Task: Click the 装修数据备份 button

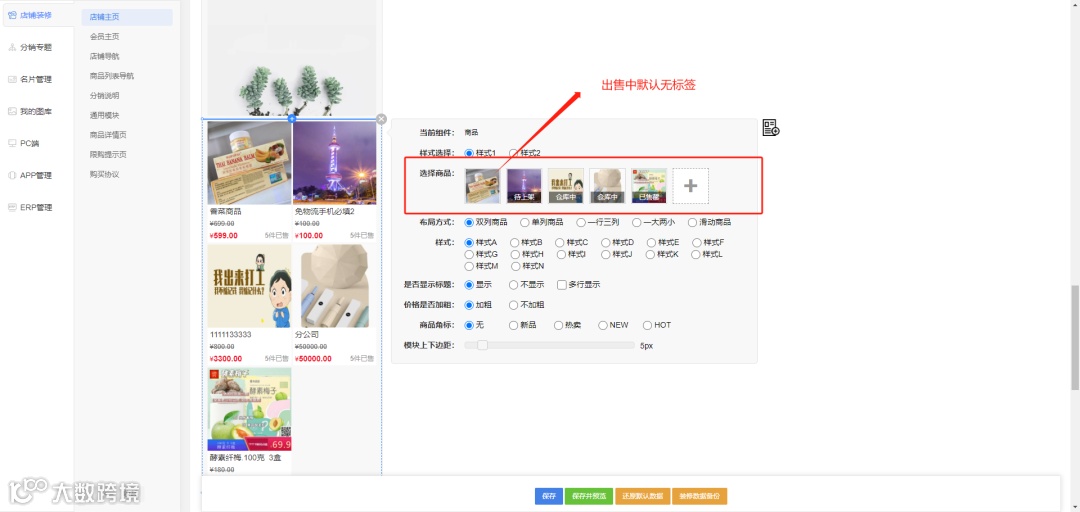Action: pyautogui.click(x=700, y=496)
